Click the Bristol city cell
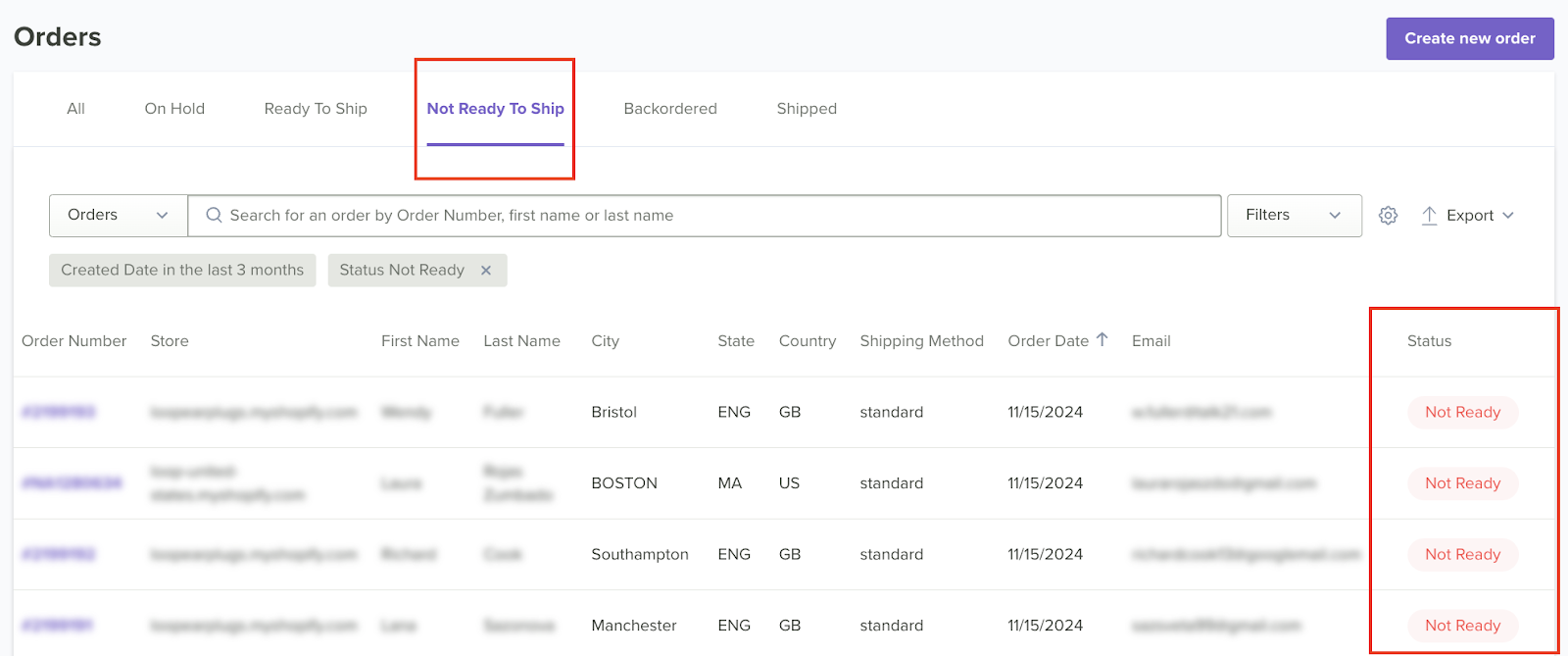The height and width of the screenshot is (656, 1568). pos(614,412)
